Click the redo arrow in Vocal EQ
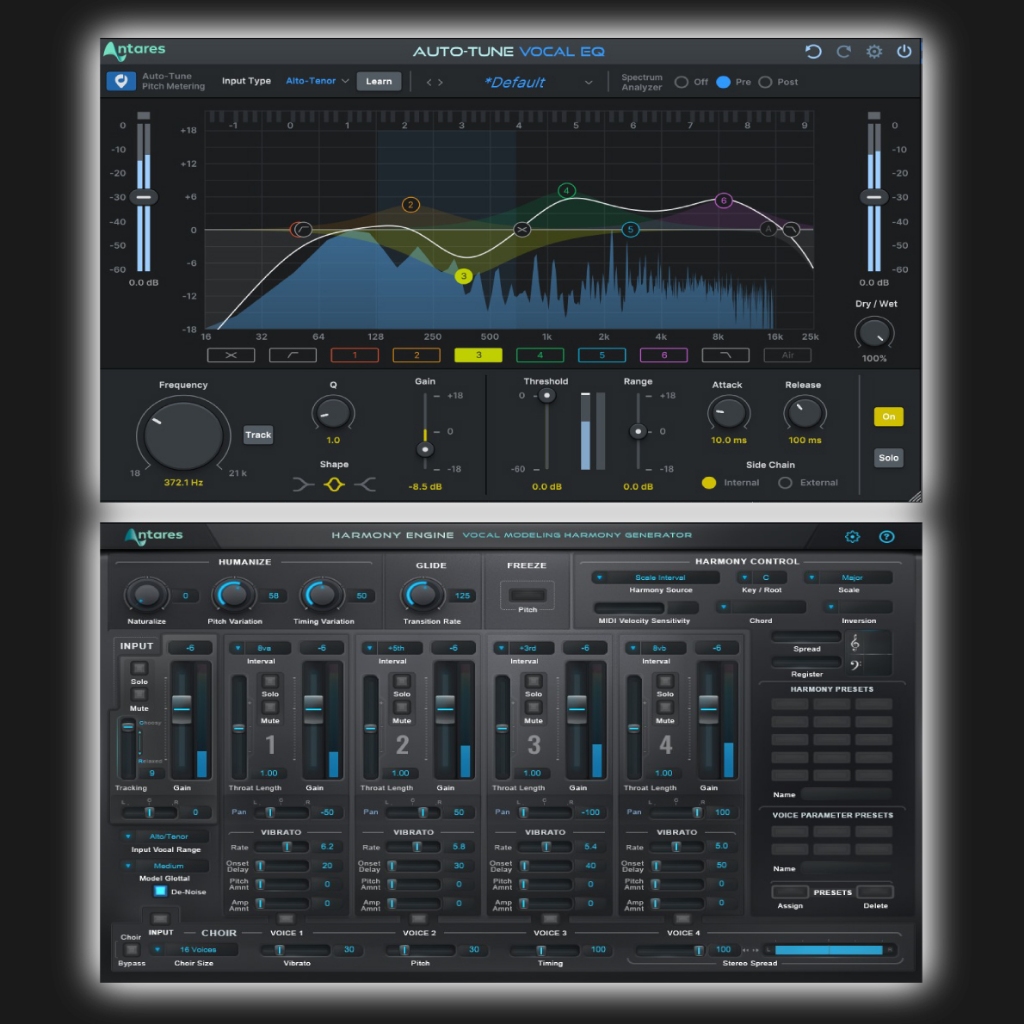 point(844,52)
